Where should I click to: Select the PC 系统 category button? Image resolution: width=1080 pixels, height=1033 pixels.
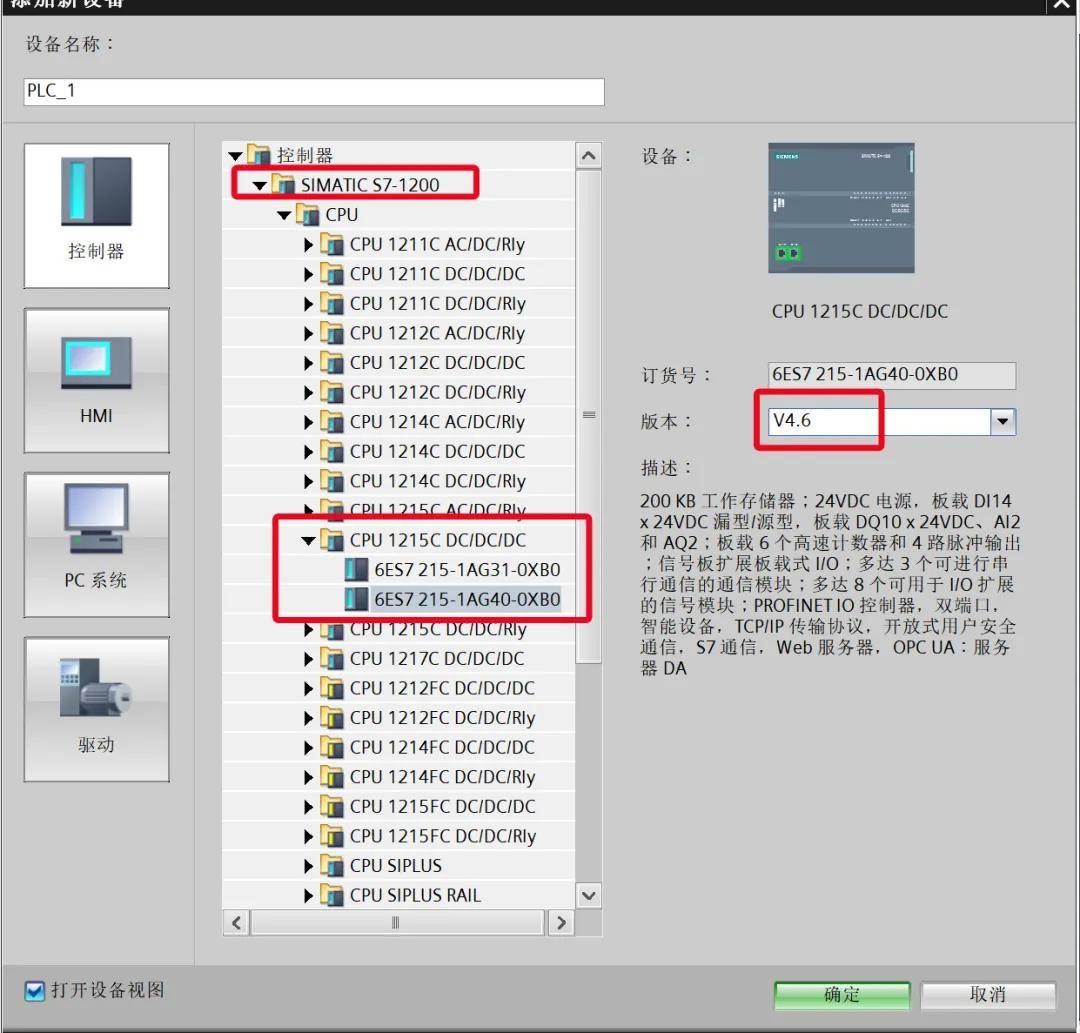click(x=96, y=545)
